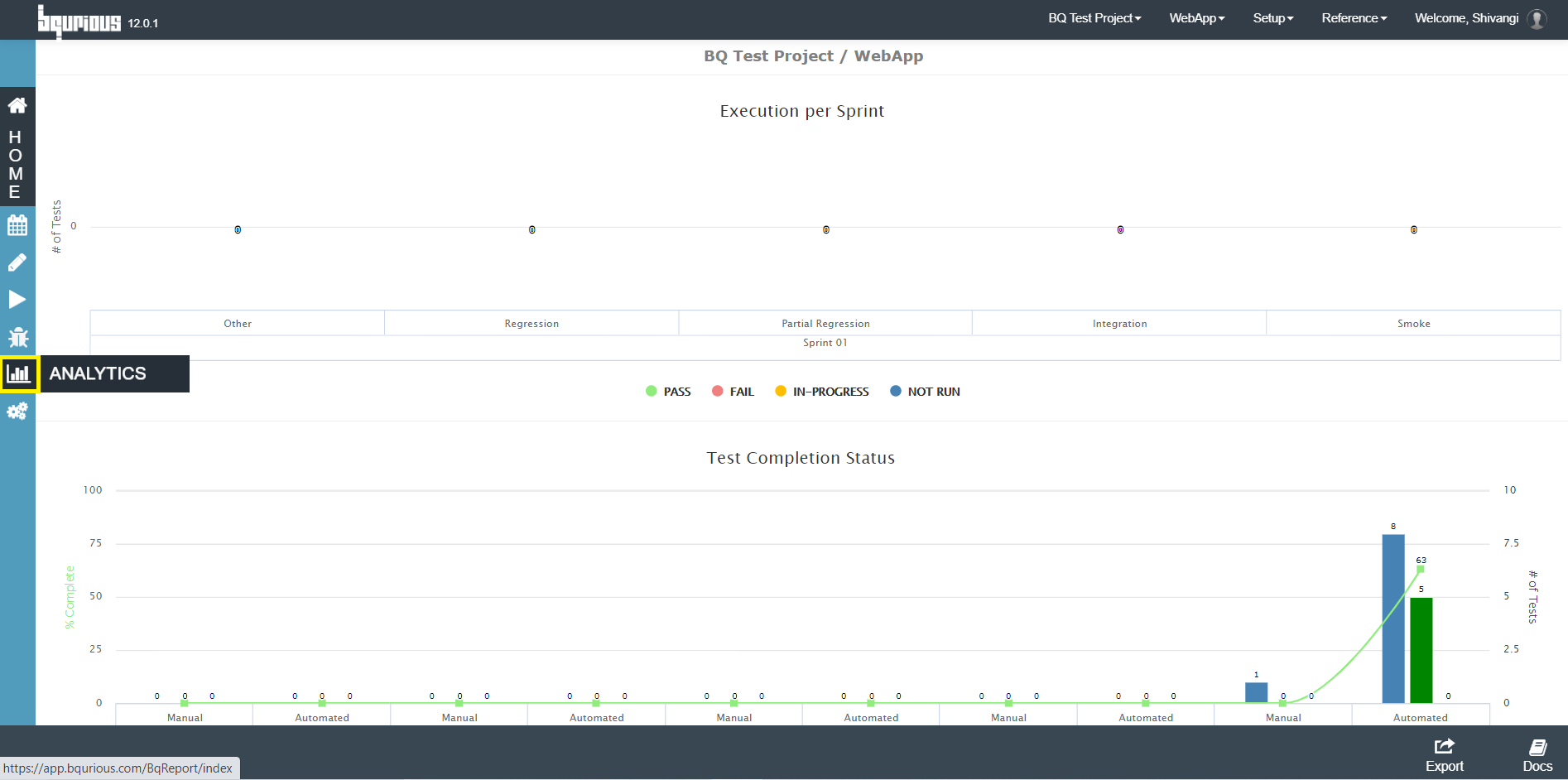
Task: Open the calendar planning icon
Action: point(17,224)
